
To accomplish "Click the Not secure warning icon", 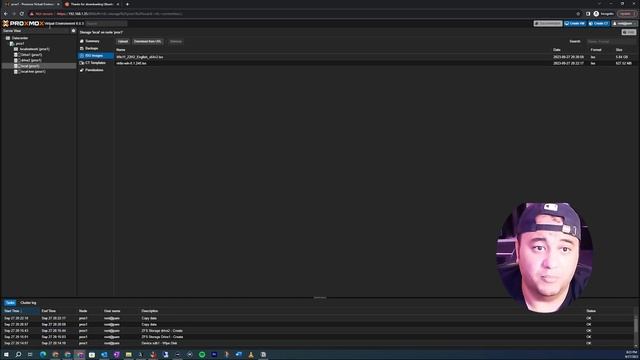I will pos(32,14).
